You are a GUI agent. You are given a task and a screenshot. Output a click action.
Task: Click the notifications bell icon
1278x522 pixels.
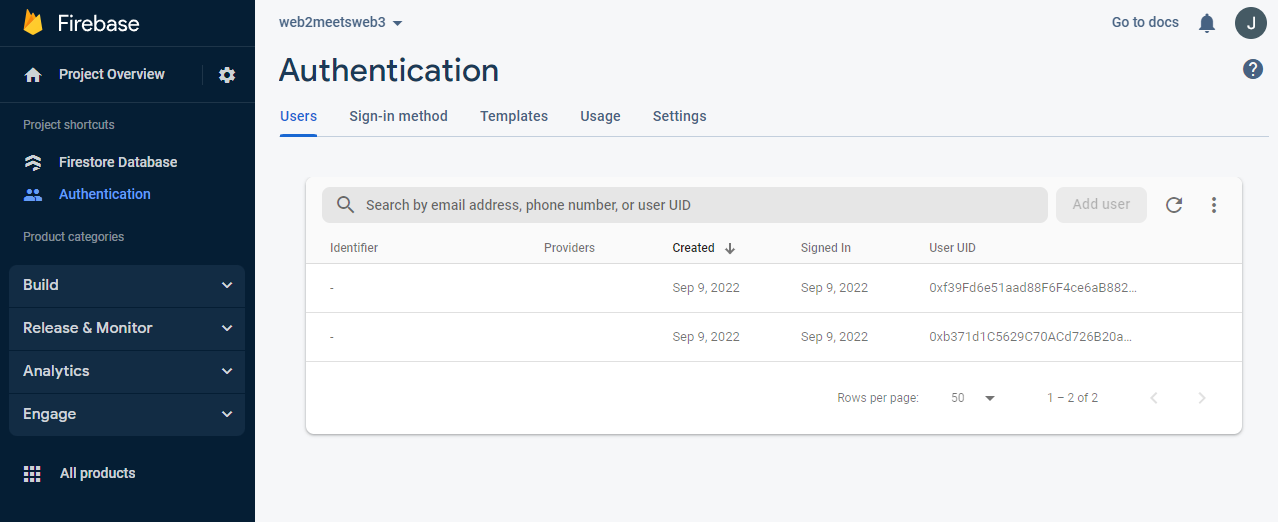(1207, 23)
